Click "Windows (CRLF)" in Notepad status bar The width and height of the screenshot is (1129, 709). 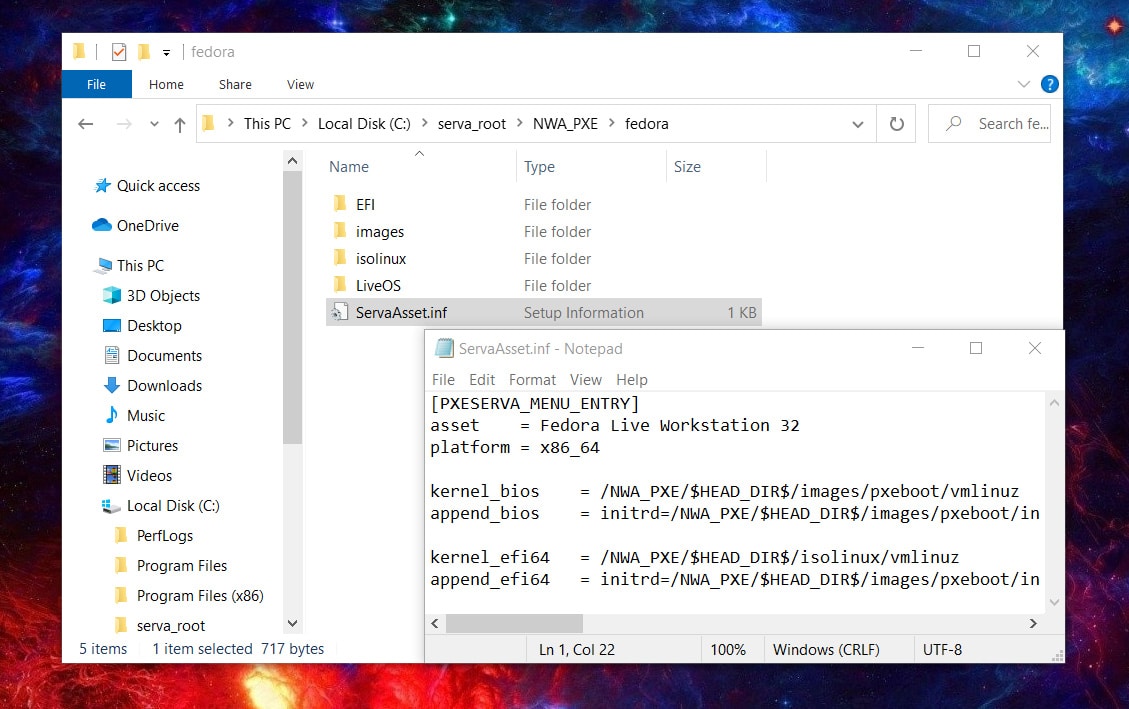tap(826, 649)
